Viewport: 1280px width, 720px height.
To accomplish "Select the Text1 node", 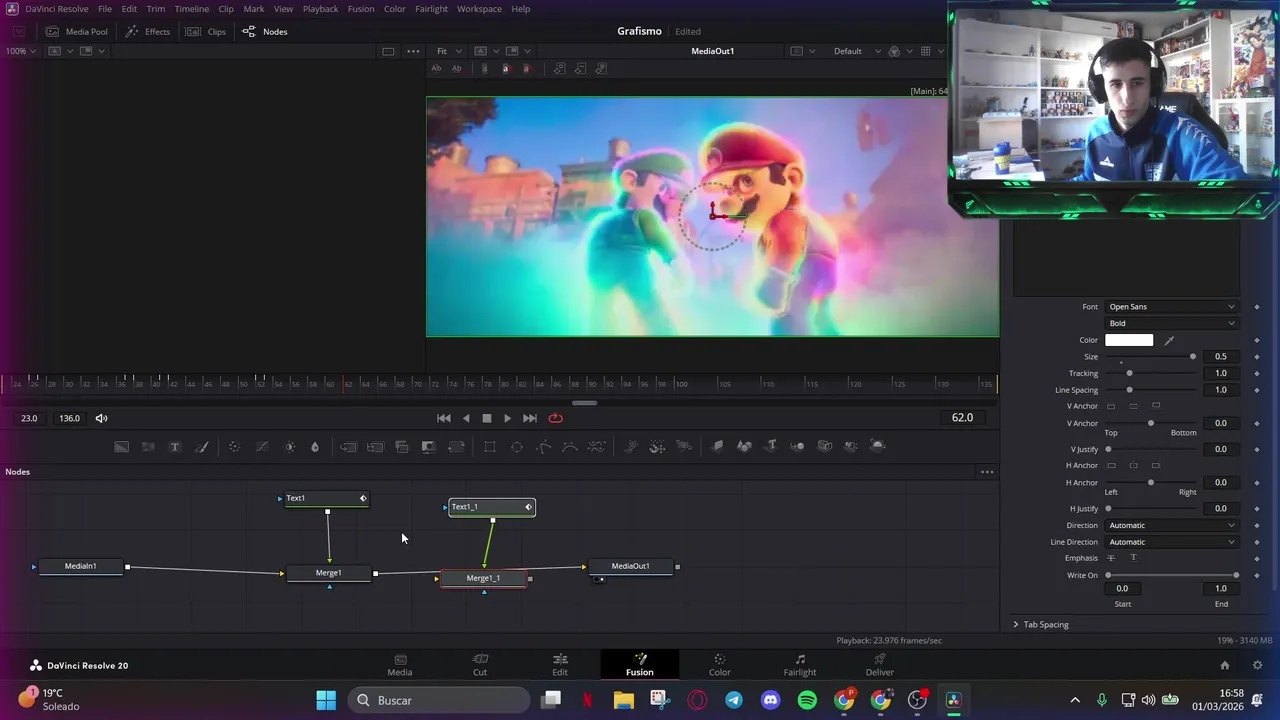I will pyautogui.click(x=325, y=498).
